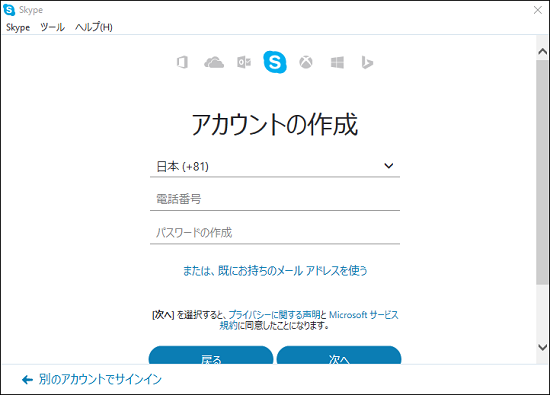Click the back arrow beside 別のアカウントでサインイン
The width and height of the screenshot is (550, 395).
27,380
